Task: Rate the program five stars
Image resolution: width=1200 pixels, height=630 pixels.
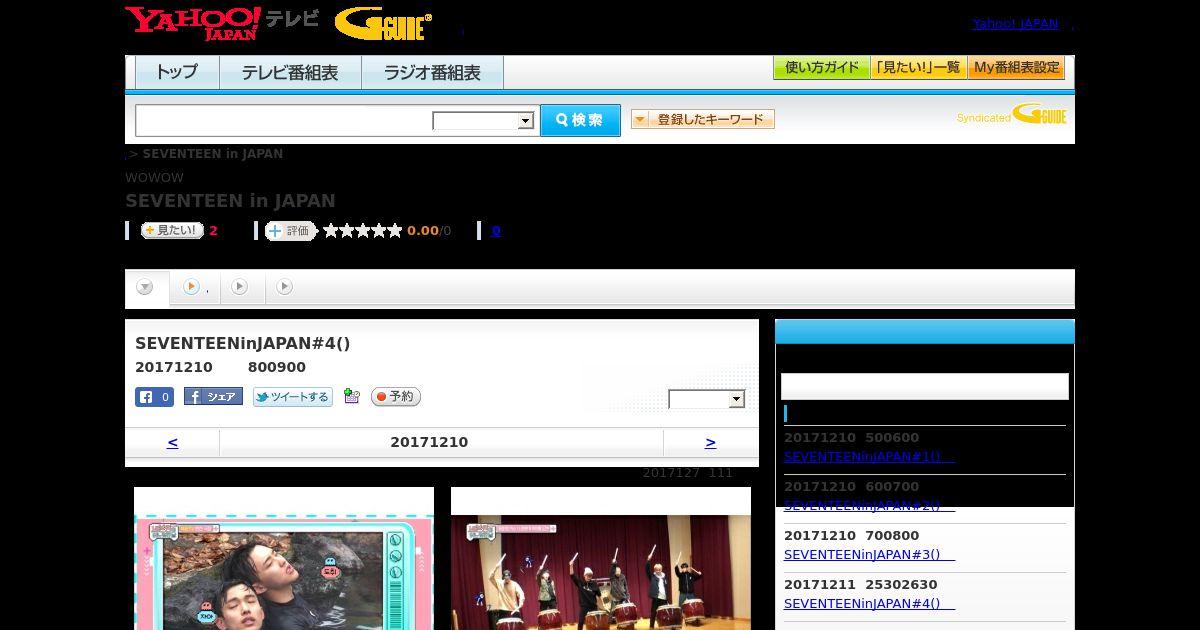Action: tap(395, 231)
